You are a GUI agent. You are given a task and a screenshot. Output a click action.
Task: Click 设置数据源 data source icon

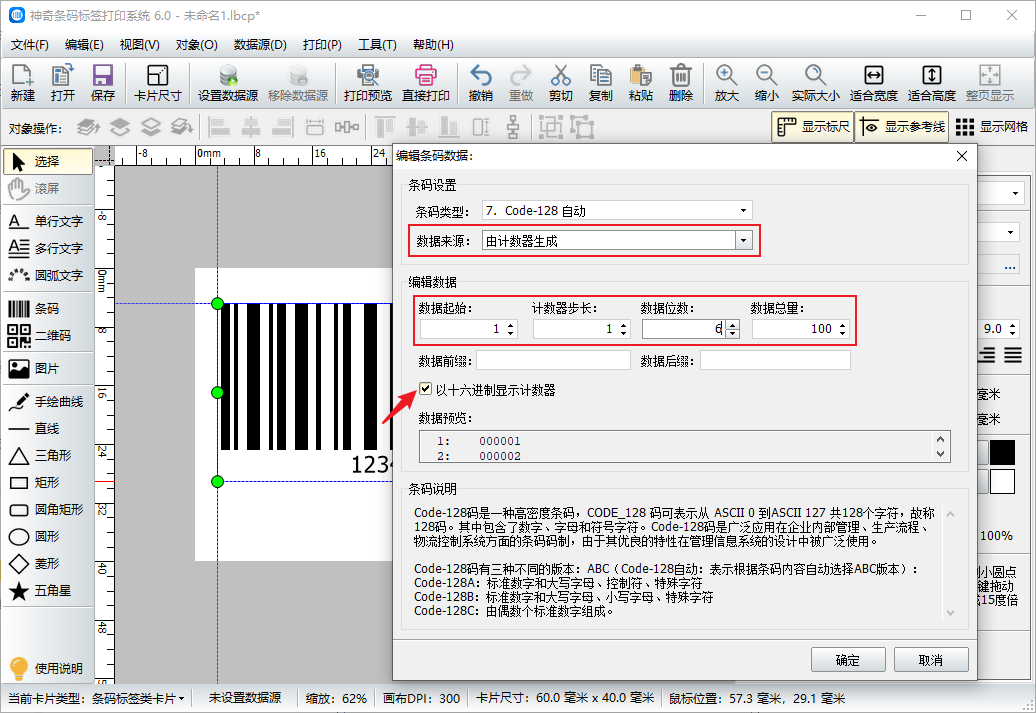click(x=228, y=83)
